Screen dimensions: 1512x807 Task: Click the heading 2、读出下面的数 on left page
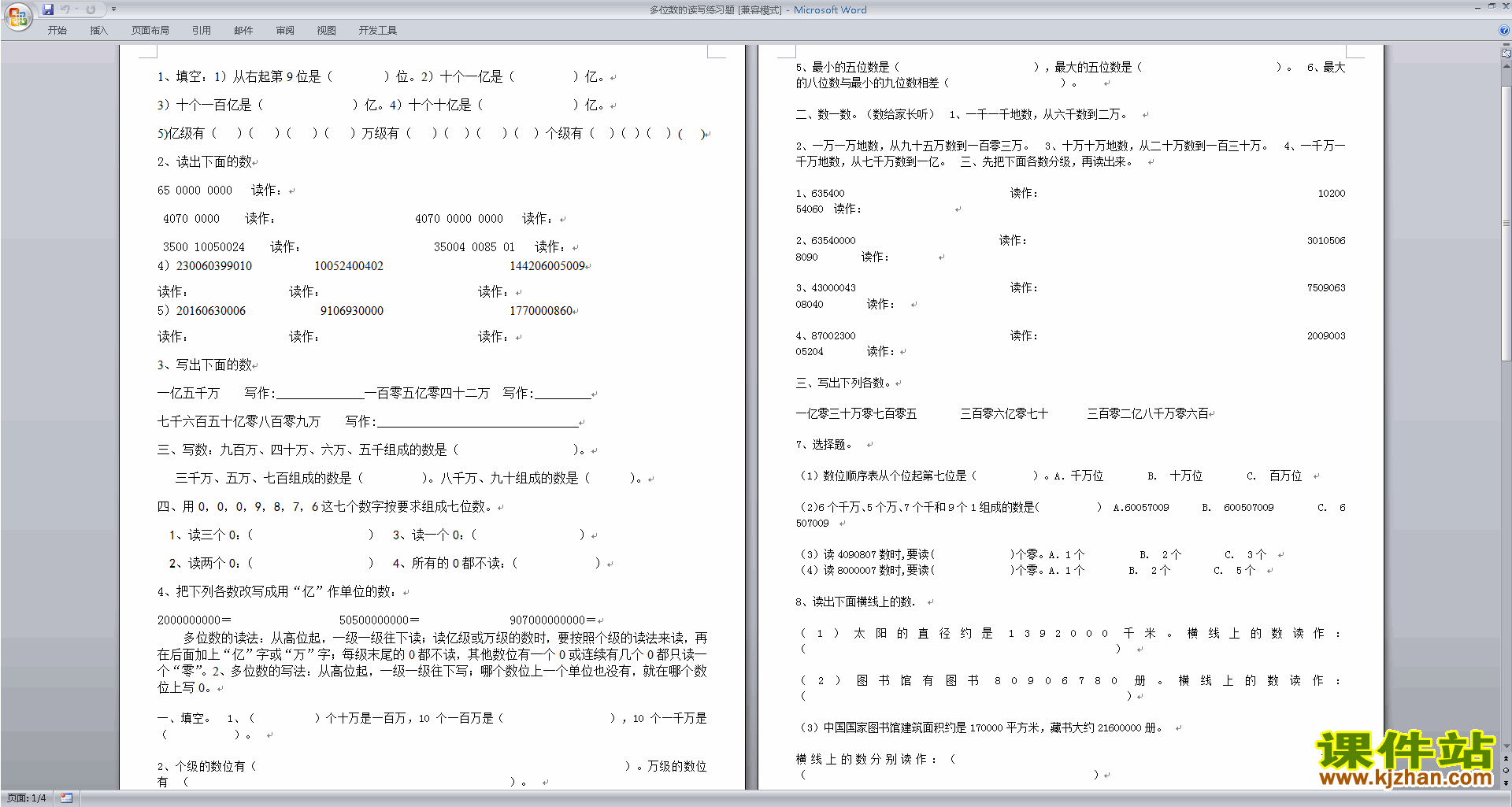coord(205,162)
